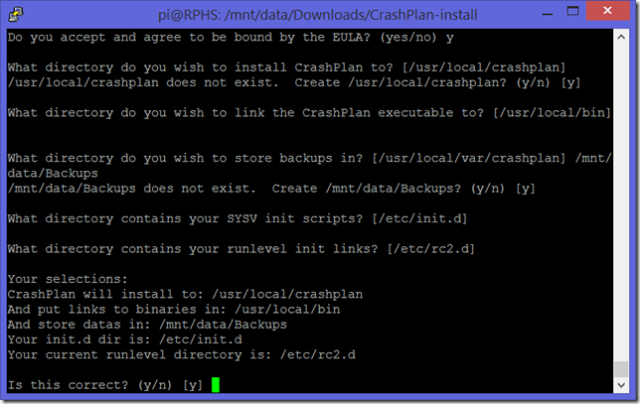
Task: Click the PuTTY icon in the title bar
Action: tap(18, 15)
